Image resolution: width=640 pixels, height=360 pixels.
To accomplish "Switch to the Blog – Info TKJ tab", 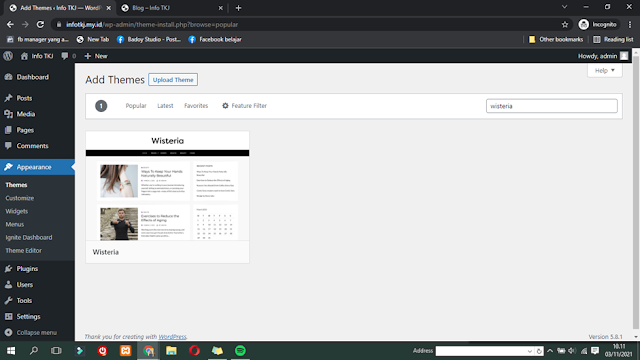I will [171, 8].
